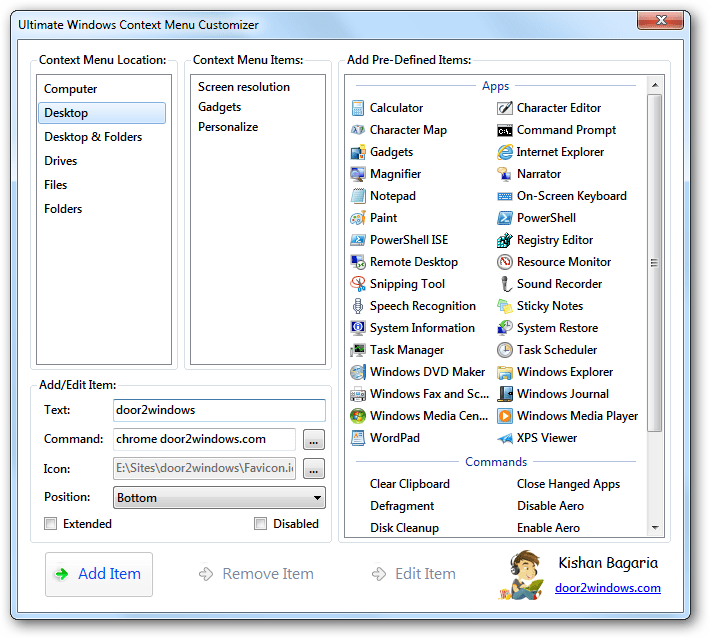Click the Sound Recorder icon
Screen dimensions: 709x638
[505, 284]
